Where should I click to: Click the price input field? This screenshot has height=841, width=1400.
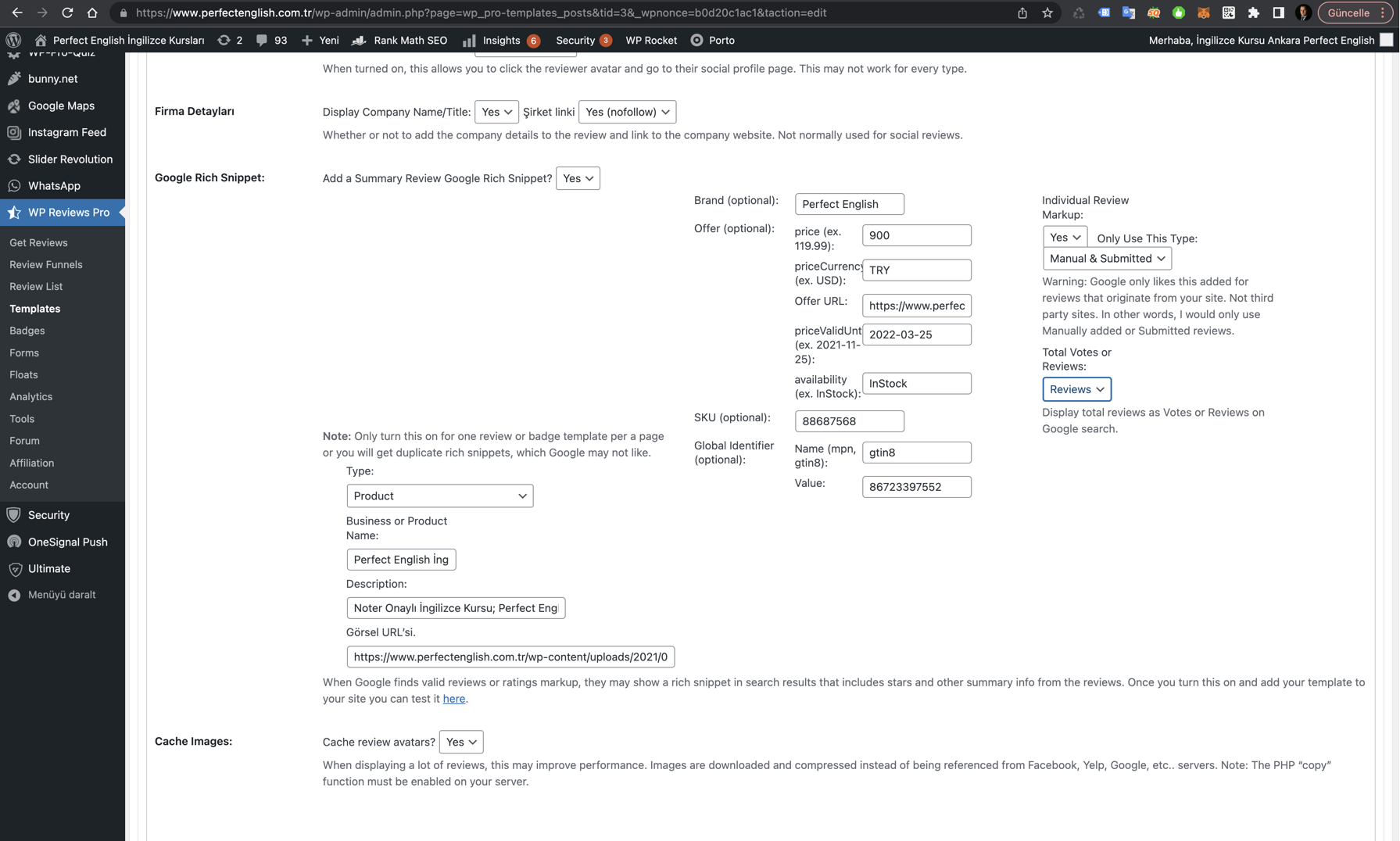pos(916,235)
